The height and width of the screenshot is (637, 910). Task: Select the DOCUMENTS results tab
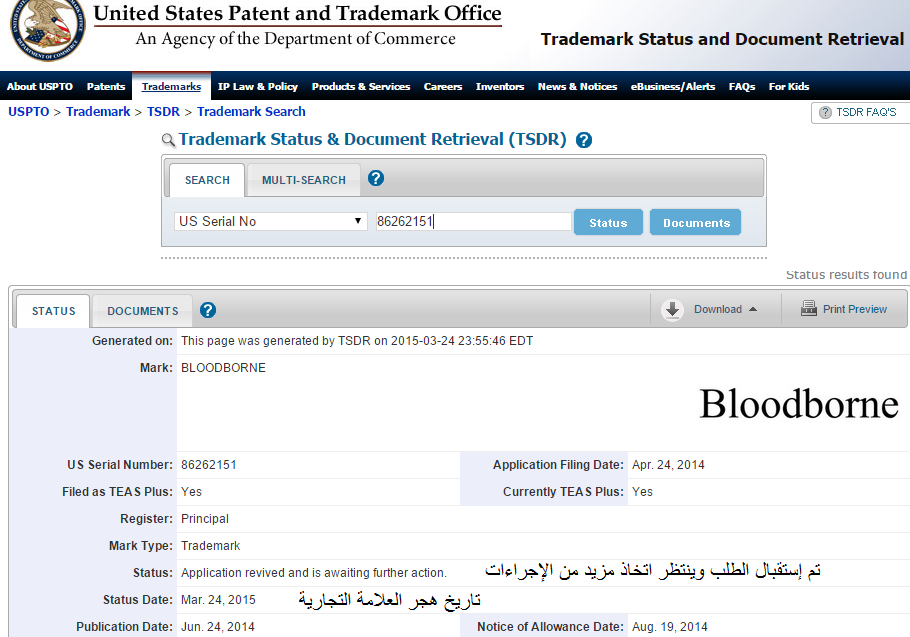tap(143, 311)
